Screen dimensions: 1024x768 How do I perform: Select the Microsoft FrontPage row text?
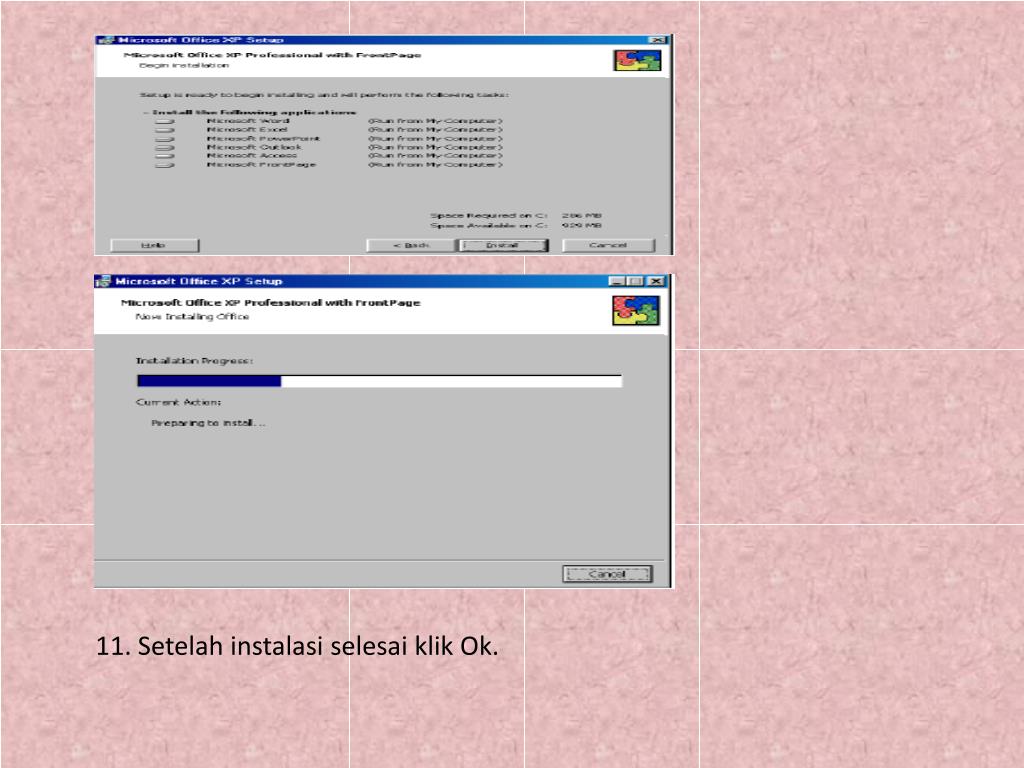pyautogui.click(x=261, y=165)
